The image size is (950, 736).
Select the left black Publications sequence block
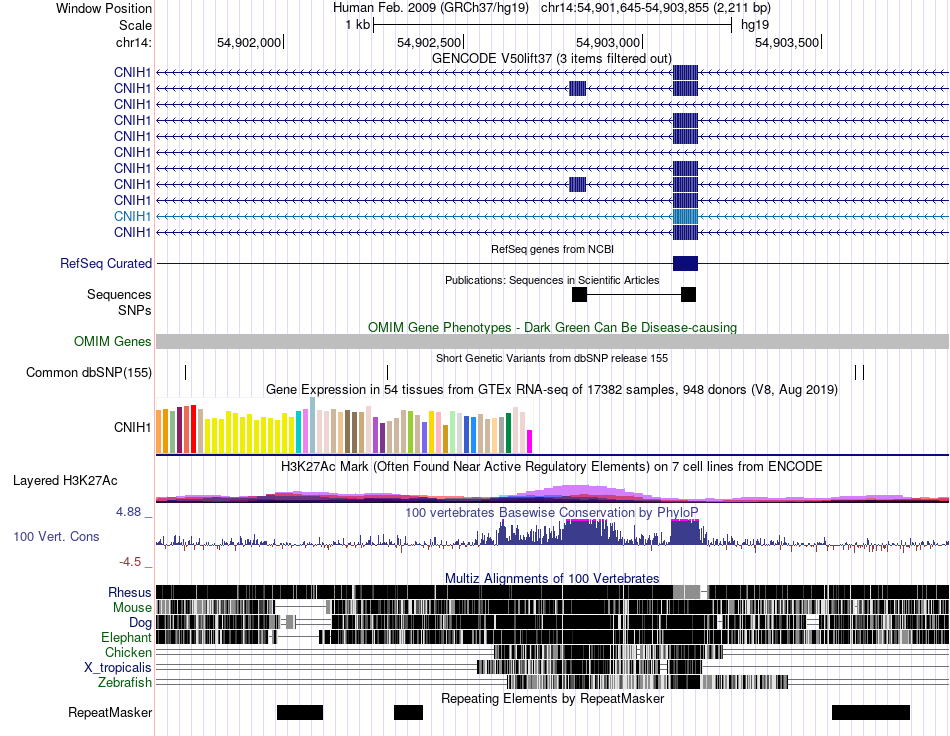tap(579, 294)
